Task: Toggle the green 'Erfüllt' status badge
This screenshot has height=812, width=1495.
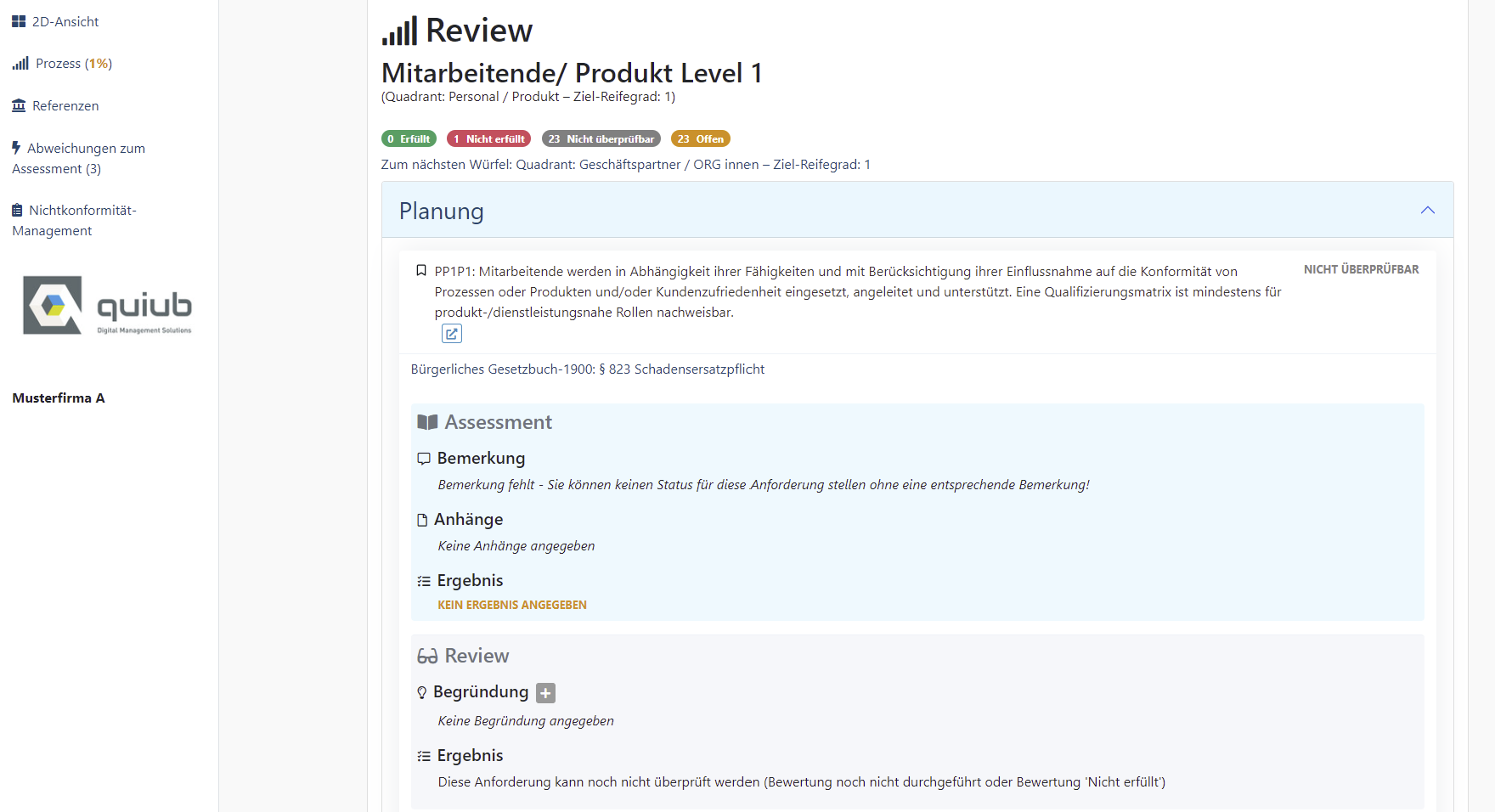Action: click(x=409, y=138)
